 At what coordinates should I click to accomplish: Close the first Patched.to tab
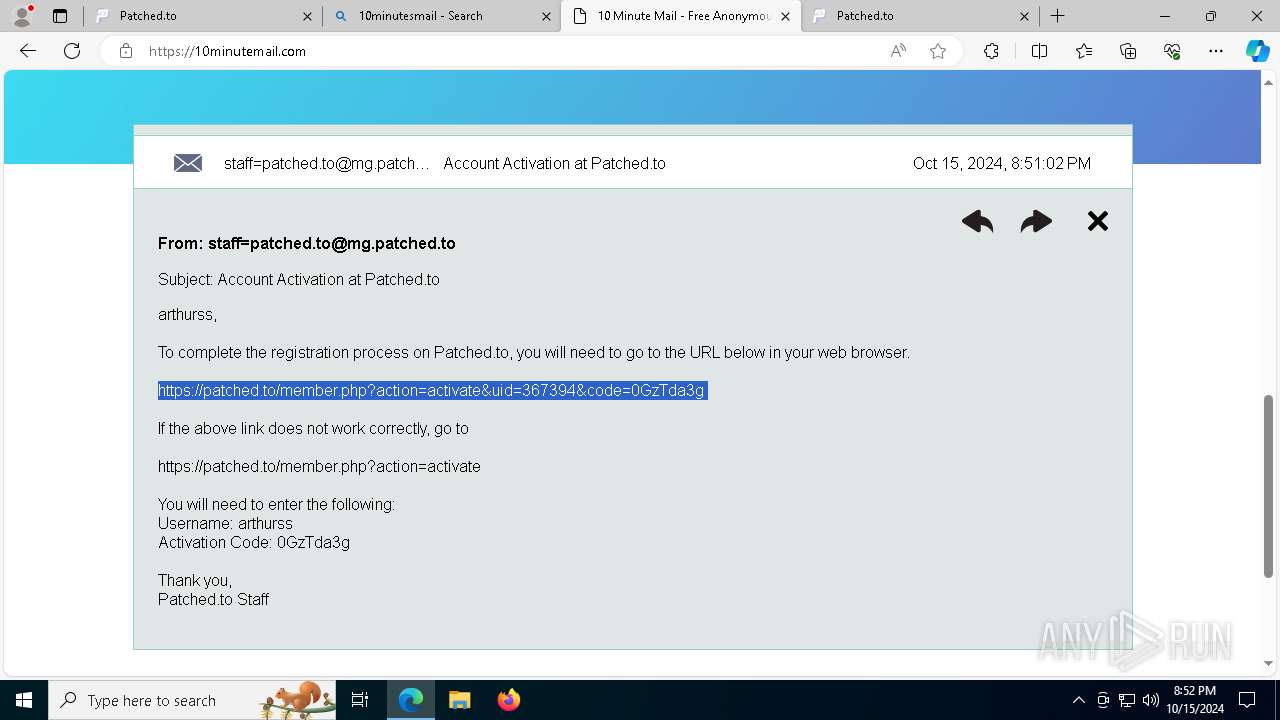(x=307, y=16)
